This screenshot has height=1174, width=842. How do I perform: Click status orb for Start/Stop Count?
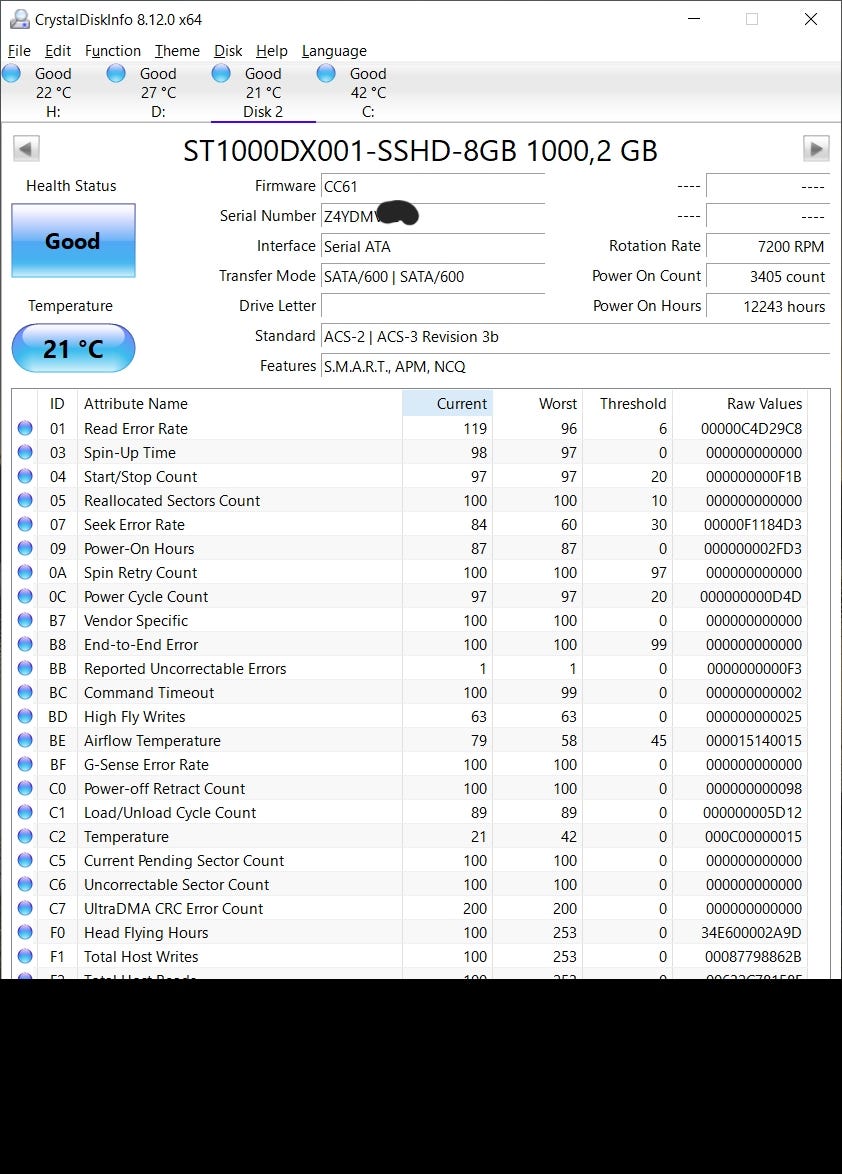click(x=25, y=476)
